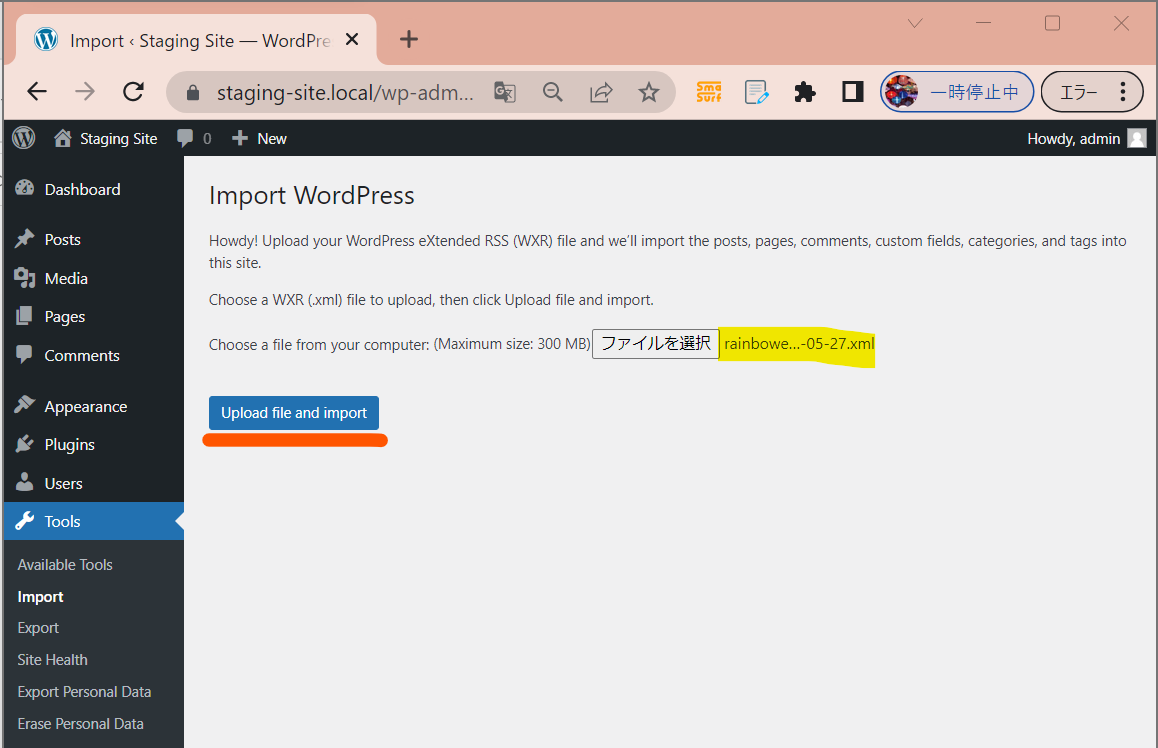The width and height of the screenshot is (1158, 748).
Task: Click the profile button labeled 一時停止中
Action: click(956, 92)
